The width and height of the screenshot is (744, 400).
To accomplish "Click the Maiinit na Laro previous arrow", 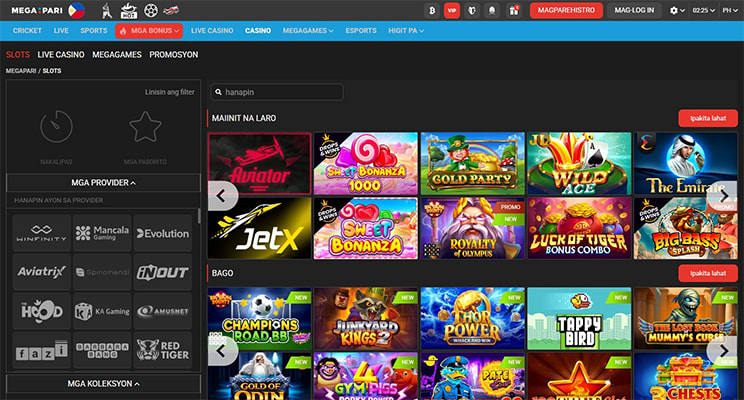I will 222,195.
